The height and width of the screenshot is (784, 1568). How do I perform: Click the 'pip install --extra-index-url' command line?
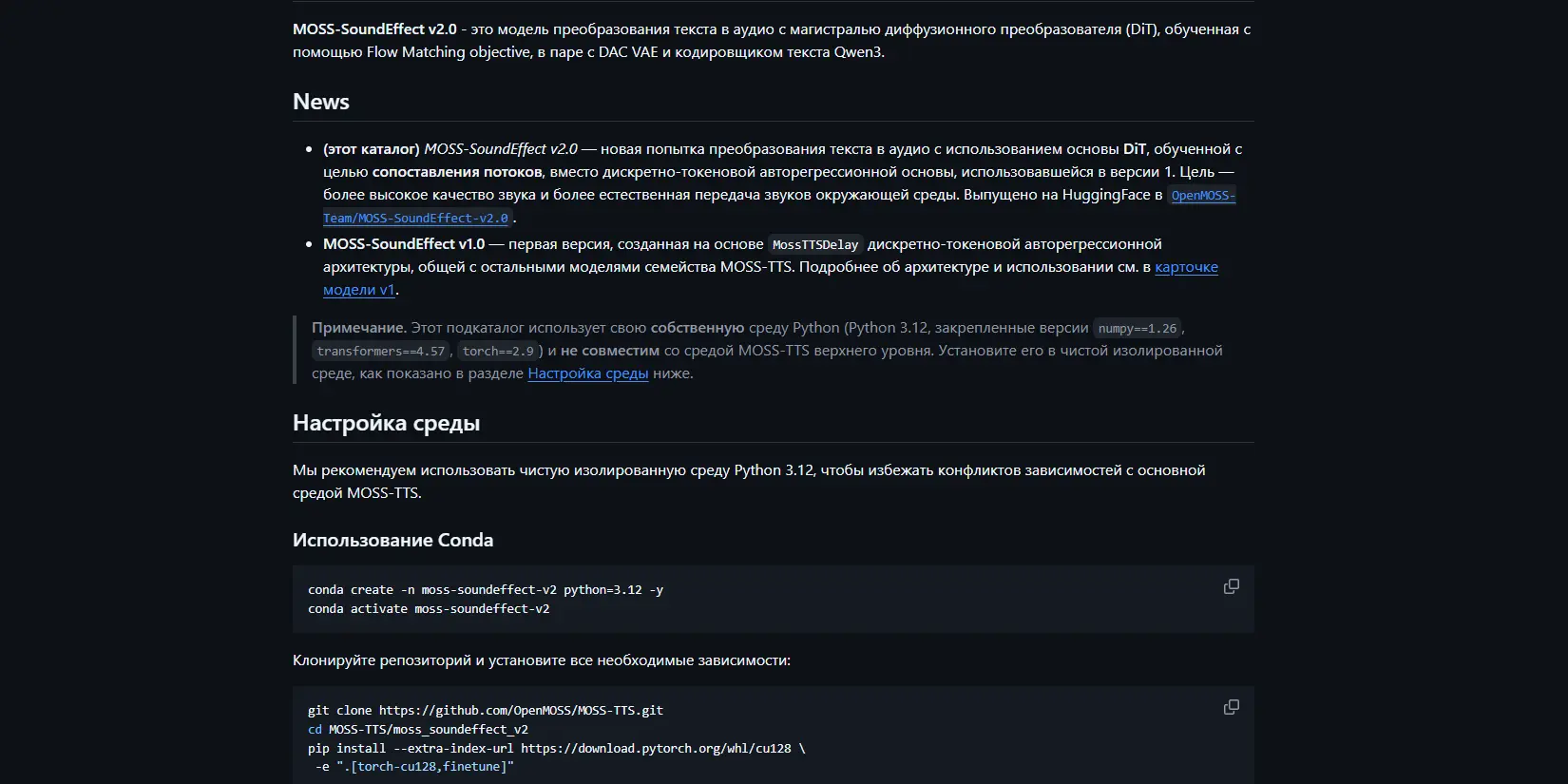557,749
